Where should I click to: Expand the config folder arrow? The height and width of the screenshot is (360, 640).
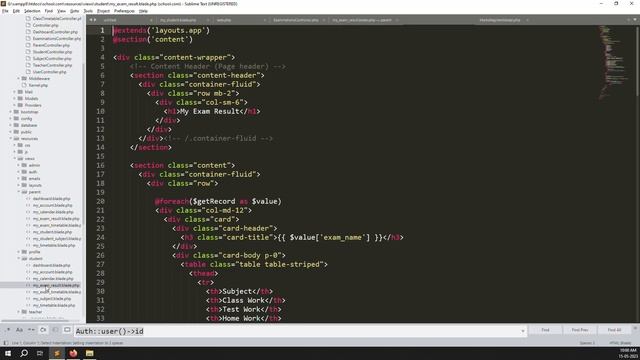click(11, 118)
